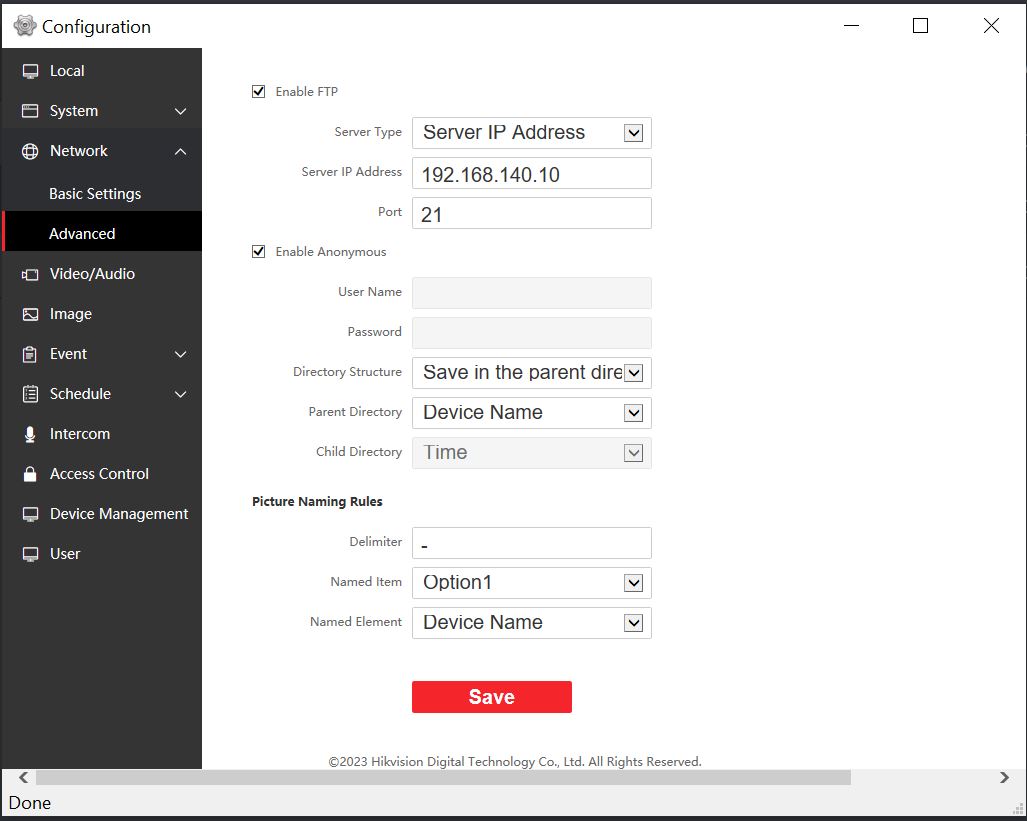
Task: Open Basic Settings under Network
Action: [95, 194]
